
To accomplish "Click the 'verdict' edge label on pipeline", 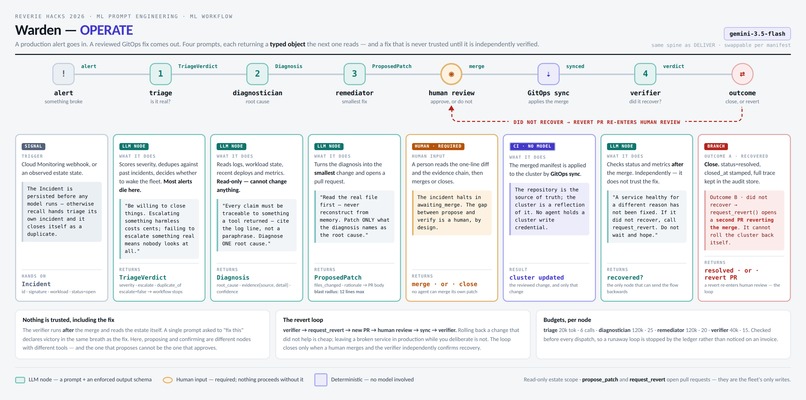I will 673,66.
